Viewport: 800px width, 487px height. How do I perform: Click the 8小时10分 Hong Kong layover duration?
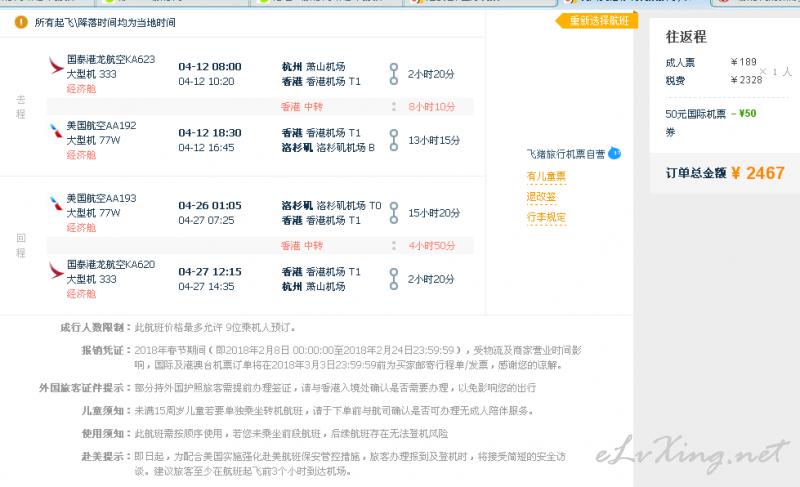pyautogui.click(x=432, y=107)
